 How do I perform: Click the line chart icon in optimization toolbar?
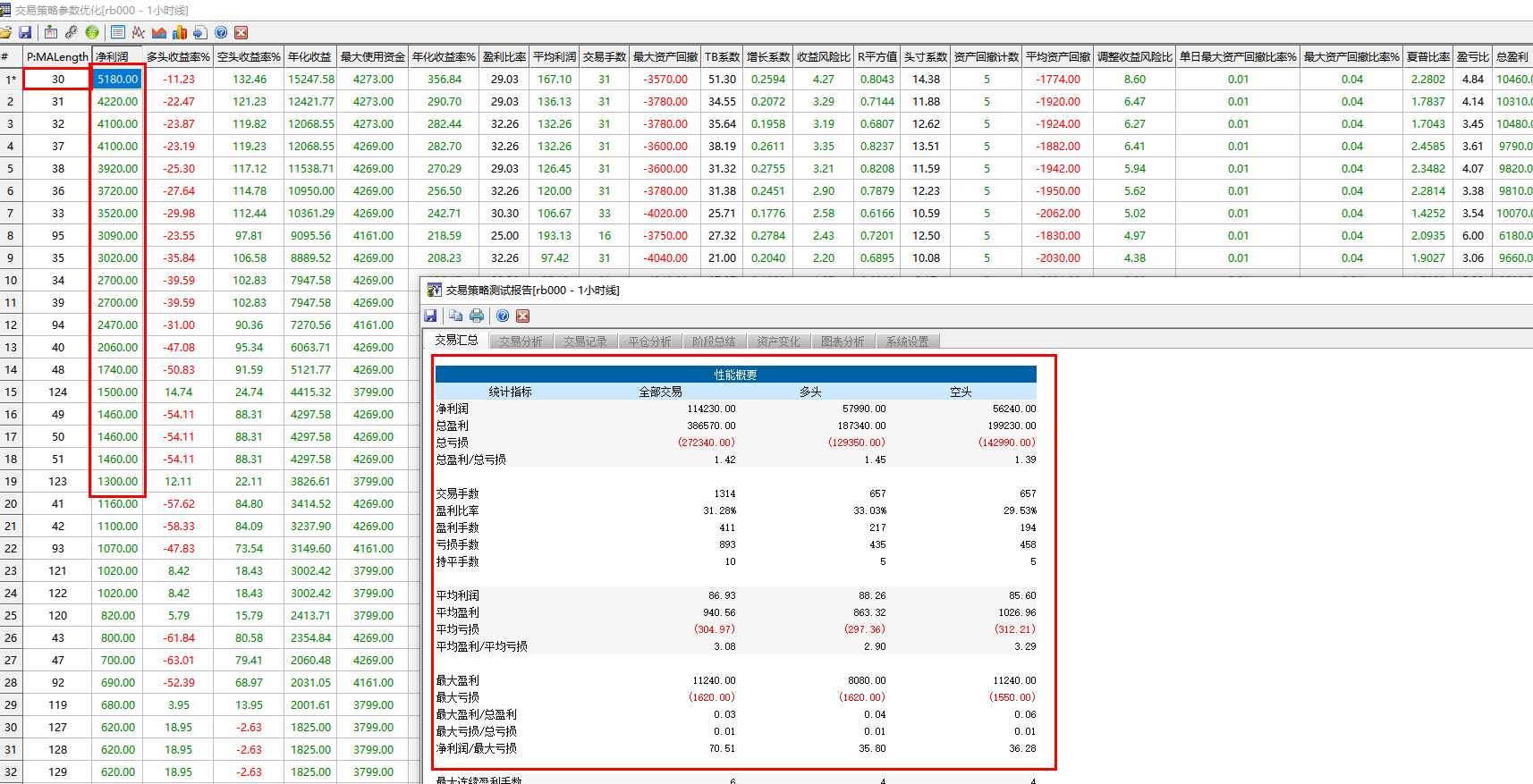pos(138,32)
